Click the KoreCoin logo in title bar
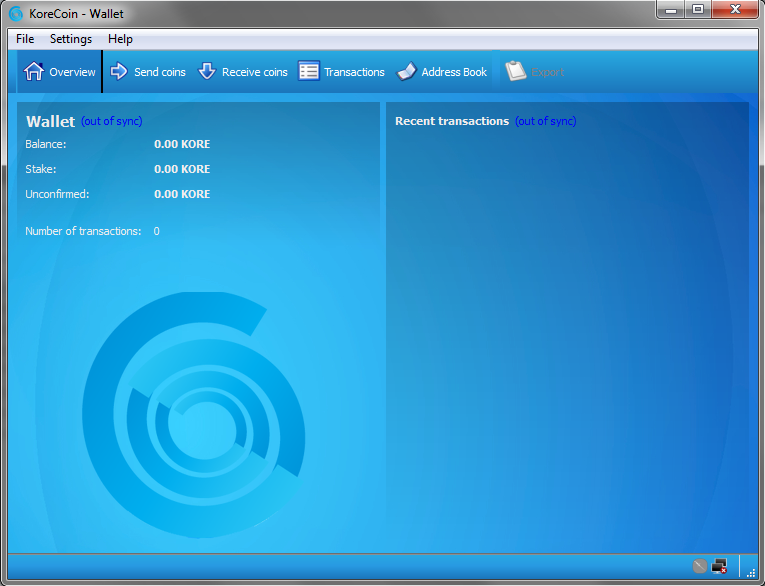The height and width of the screenshot is (586, 765). (x=16, y=14)
